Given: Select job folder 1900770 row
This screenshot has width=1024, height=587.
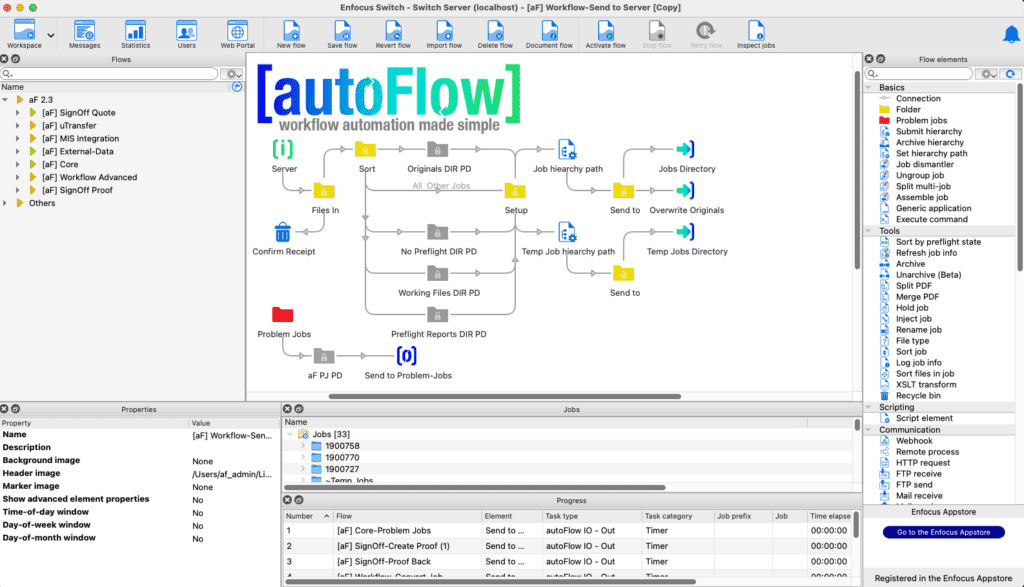Looking at the screenshot, I should [569, 458].
